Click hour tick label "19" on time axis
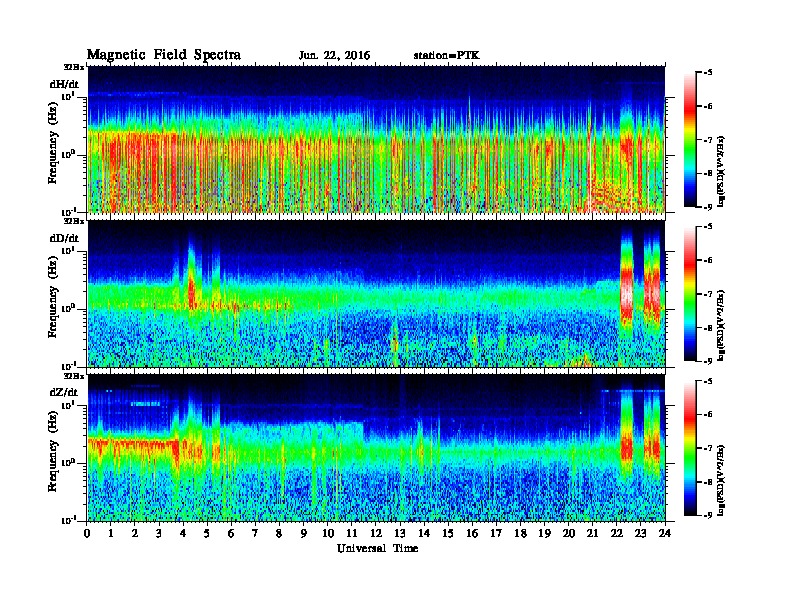This screenshot has width=792, height=612. click(x=544, y=533)
